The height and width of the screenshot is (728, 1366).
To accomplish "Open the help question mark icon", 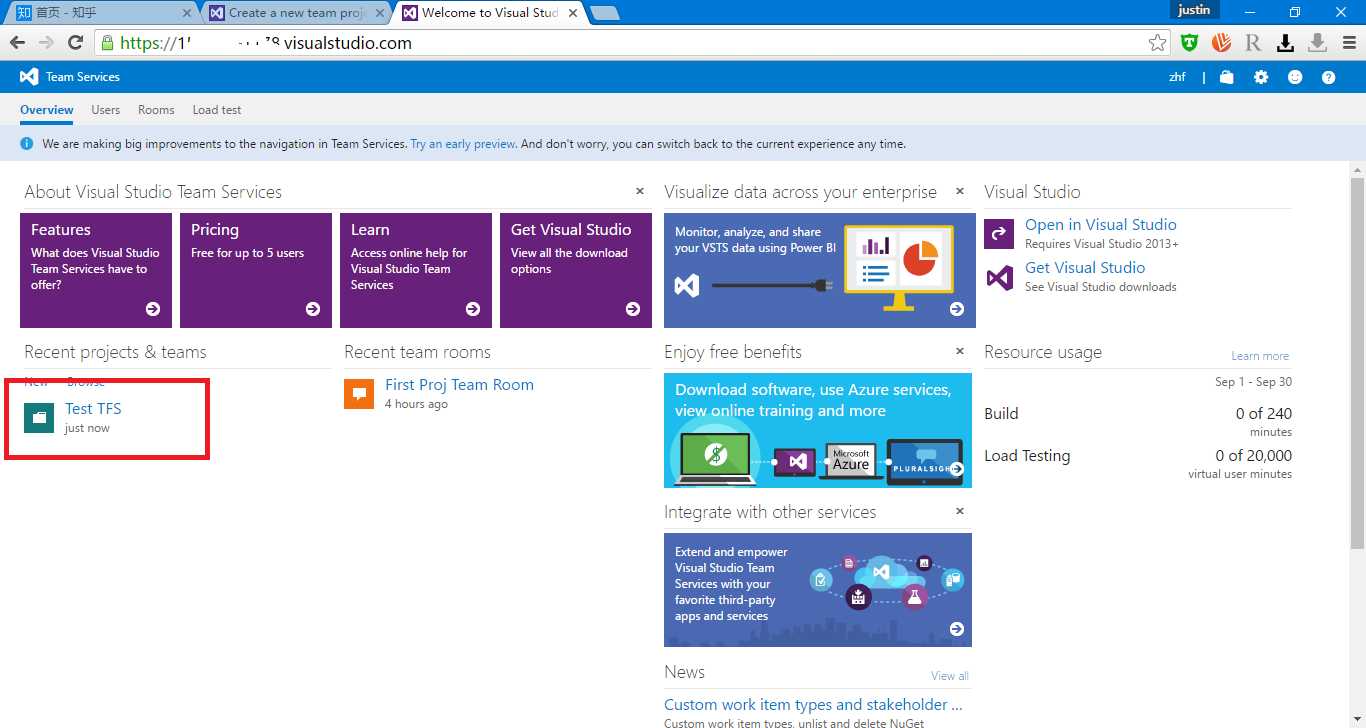I will 1328,77.
